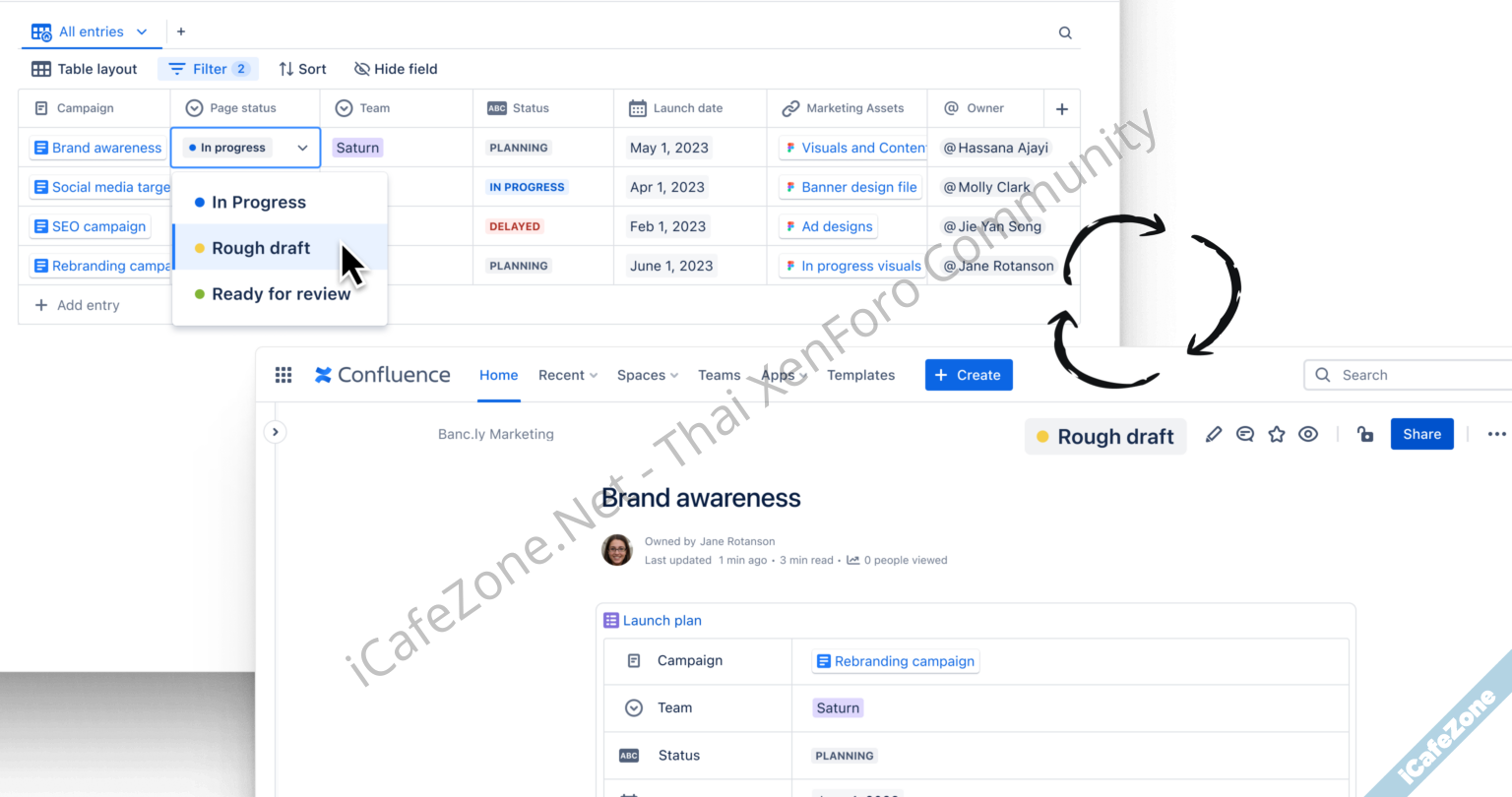Star the Brand awareness page

(1277, 434)
